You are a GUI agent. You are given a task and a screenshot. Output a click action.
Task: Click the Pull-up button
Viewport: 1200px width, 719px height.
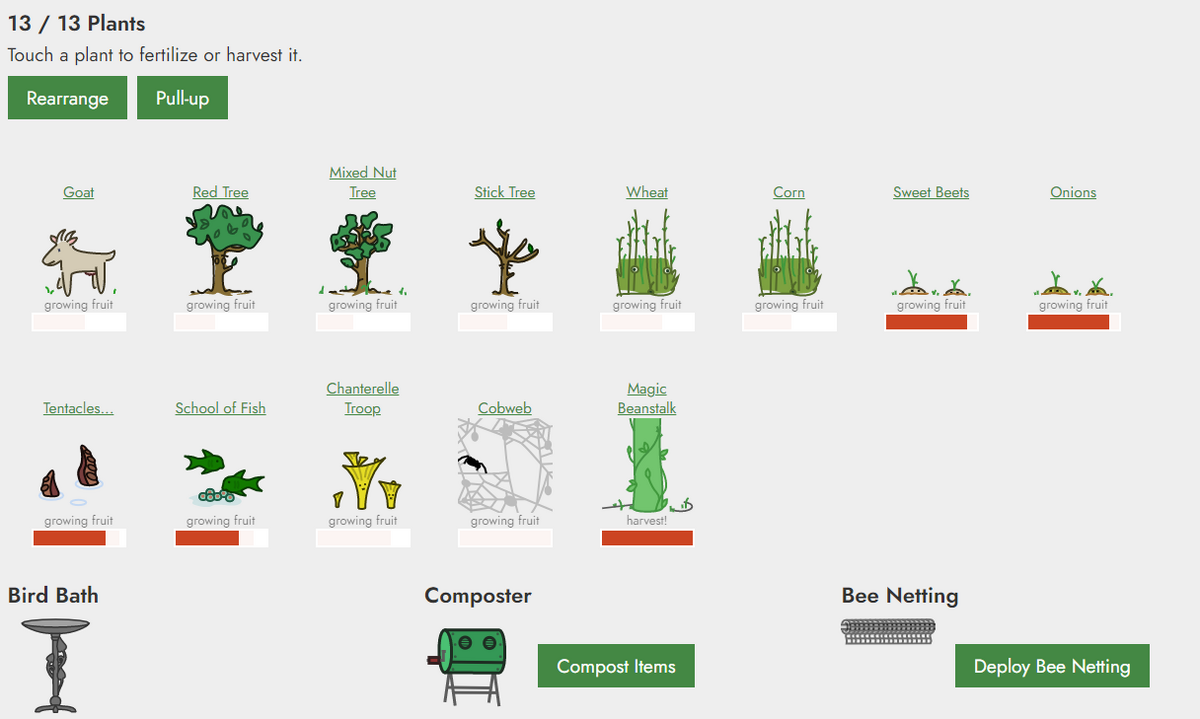click(182, 98)
